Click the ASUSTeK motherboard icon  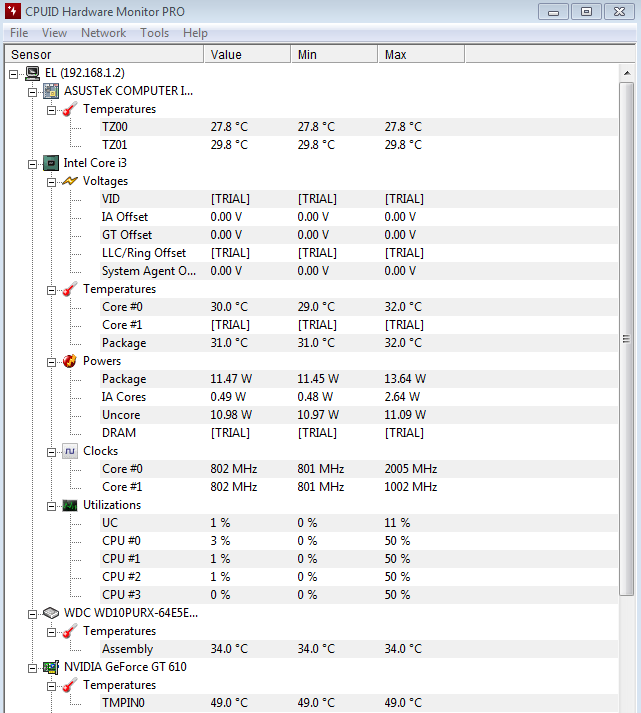(x=51, y=91)
